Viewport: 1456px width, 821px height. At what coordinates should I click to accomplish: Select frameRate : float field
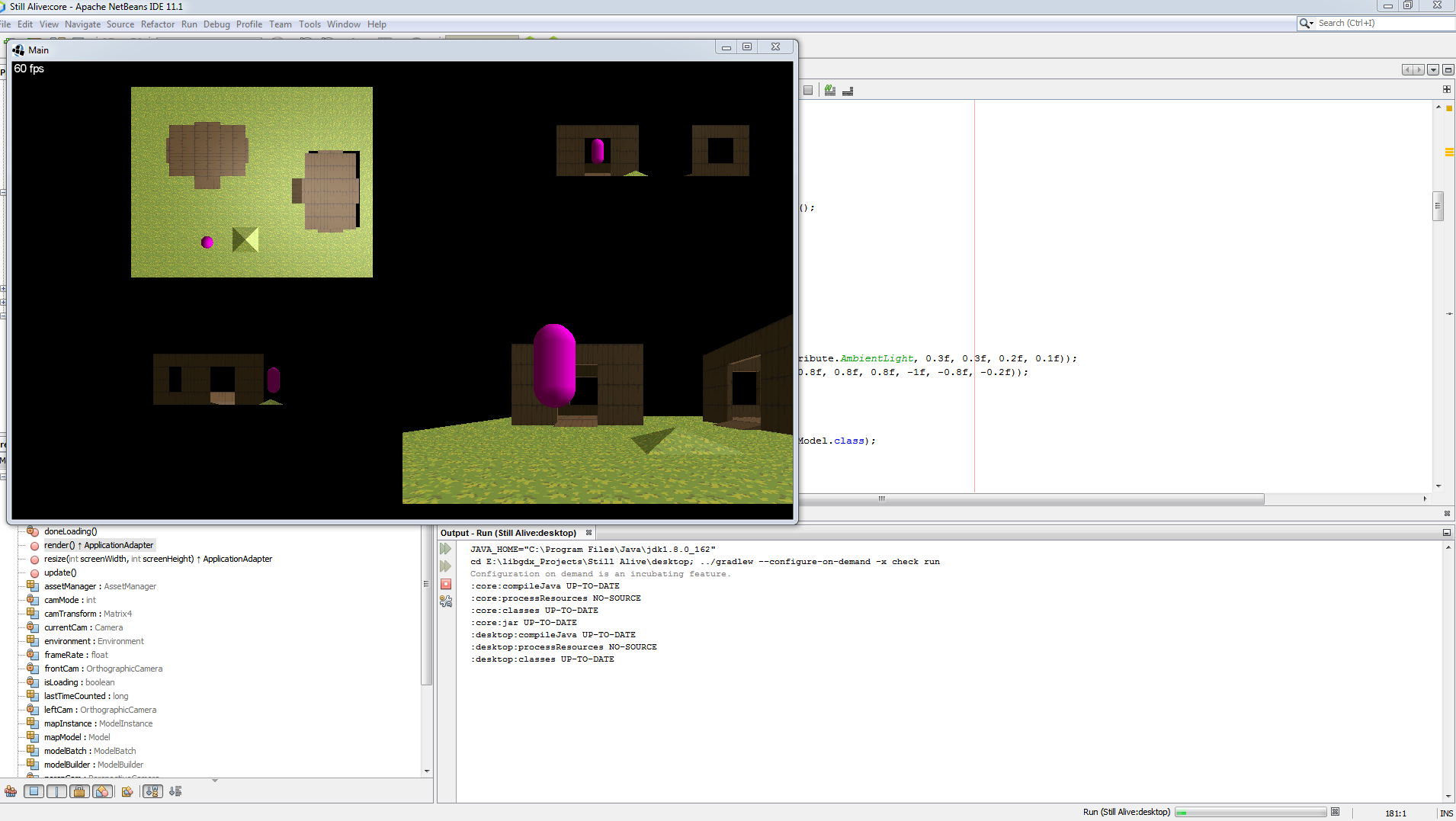click(x=76, y=655)
